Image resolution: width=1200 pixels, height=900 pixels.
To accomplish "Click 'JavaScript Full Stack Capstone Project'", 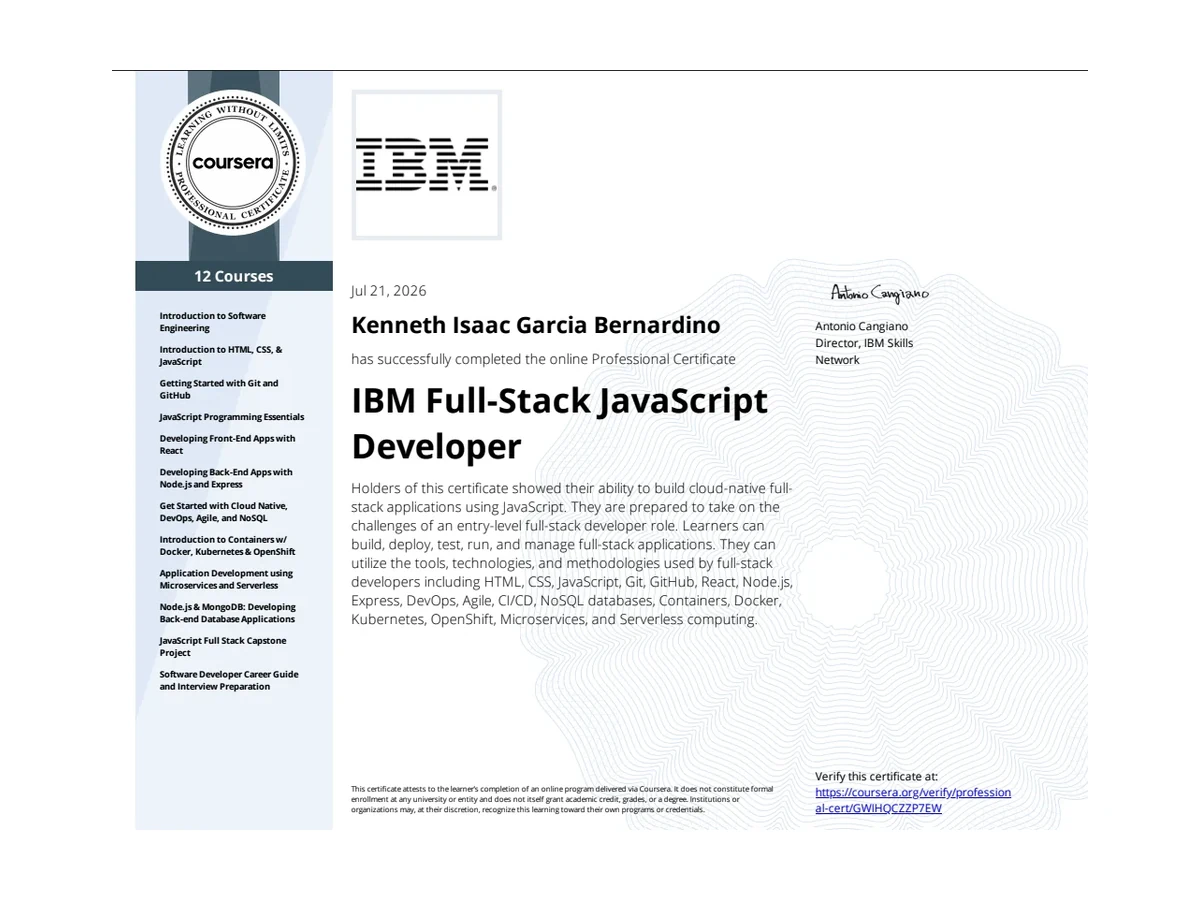I will (x=223, y=646).
